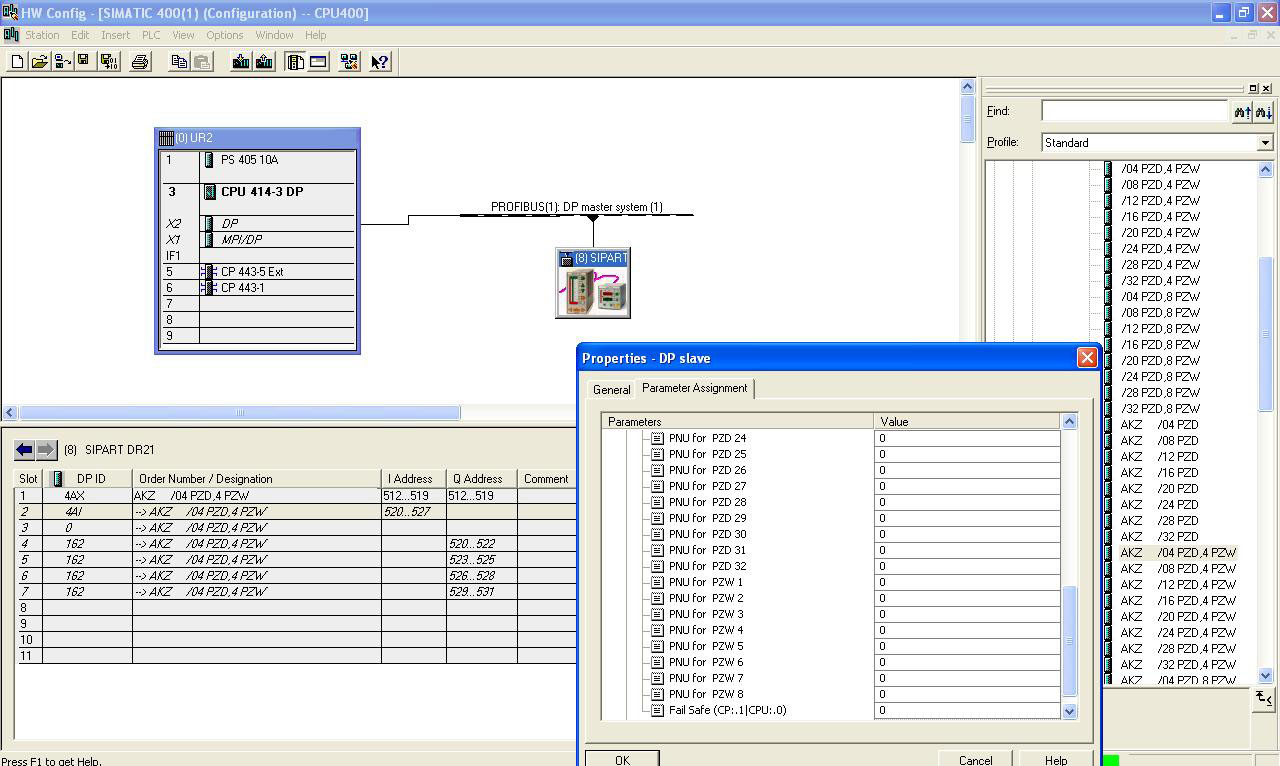Switch to the General tab
Screen dimensions: 1280x766
click(611, 390)
